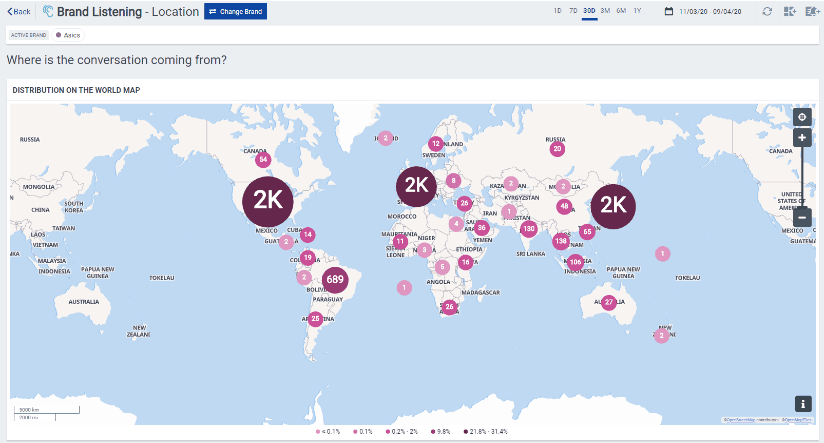
Task: Click the last export icon in header
Action: (x=810, y=11)
